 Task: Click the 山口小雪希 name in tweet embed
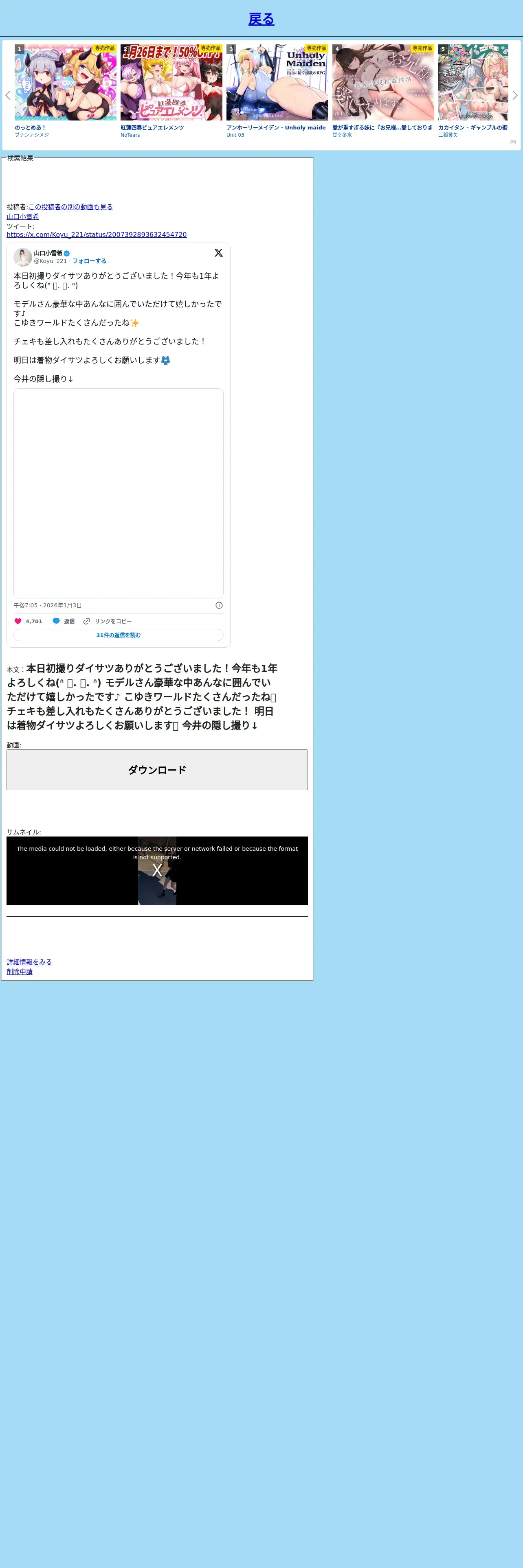pos(48,253)
